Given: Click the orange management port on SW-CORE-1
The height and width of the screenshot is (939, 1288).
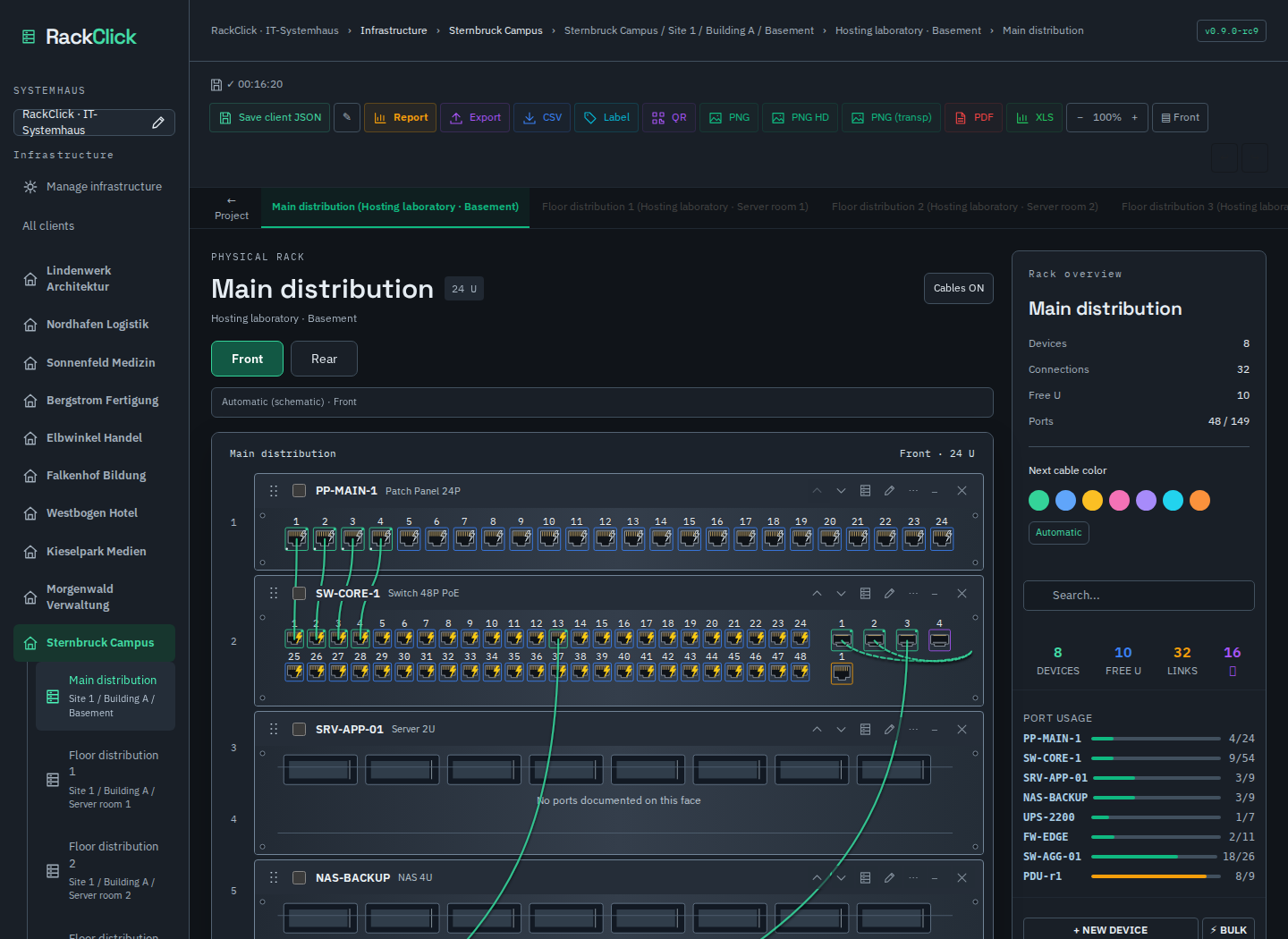Looking at the screenshot, I should pos(842,673).
